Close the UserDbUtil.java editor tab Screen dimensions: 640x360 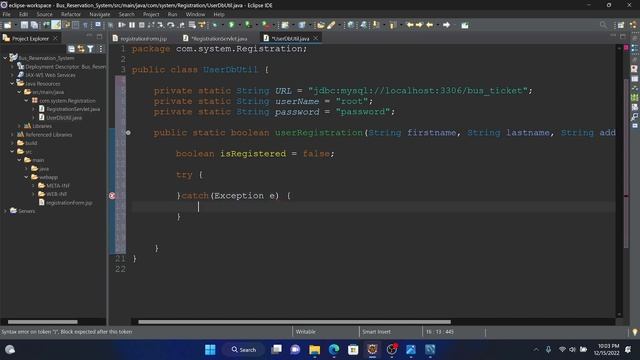click(x=316, y=38)
